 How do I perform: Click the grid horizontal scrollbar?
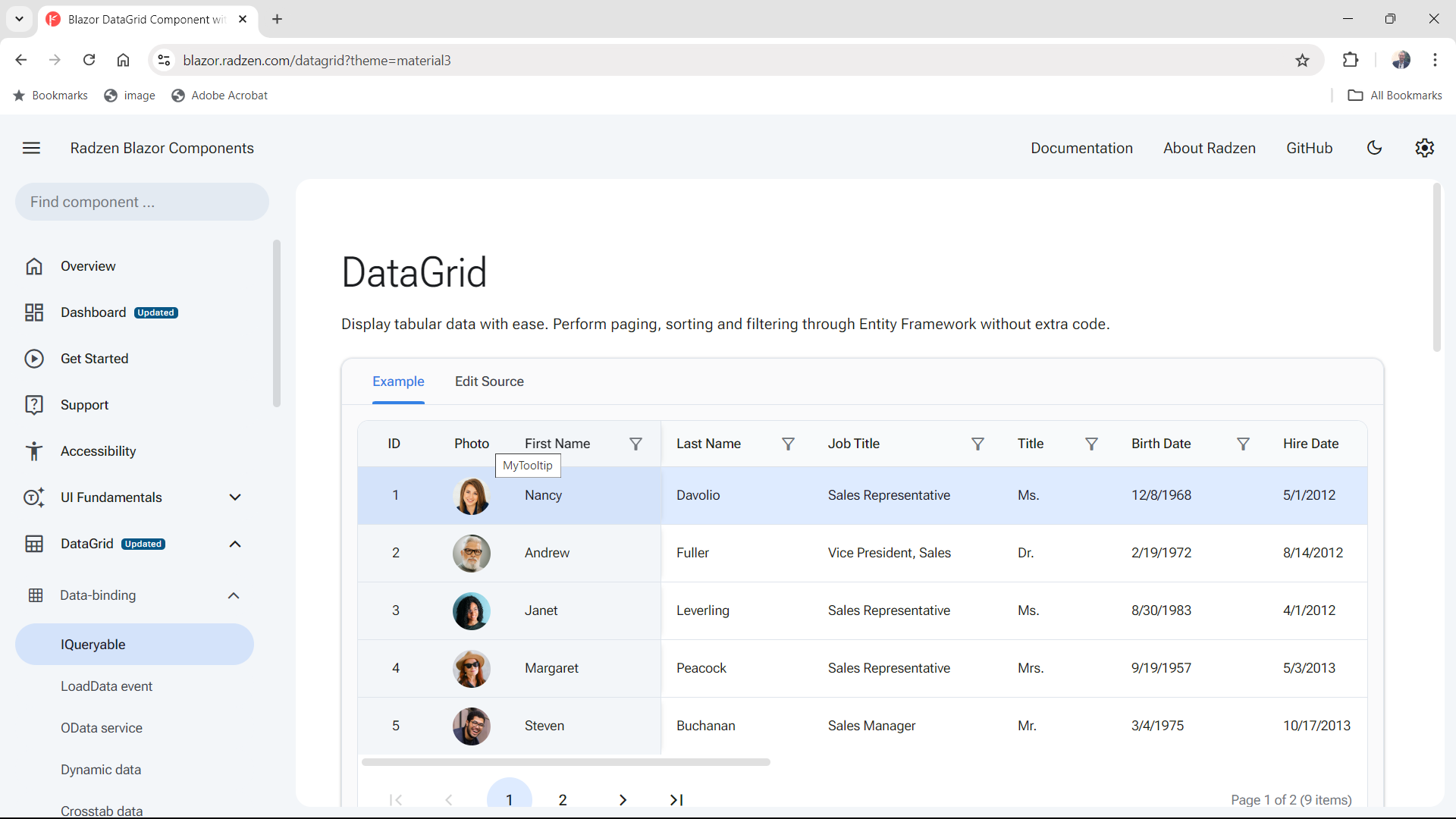click(566, 762)
